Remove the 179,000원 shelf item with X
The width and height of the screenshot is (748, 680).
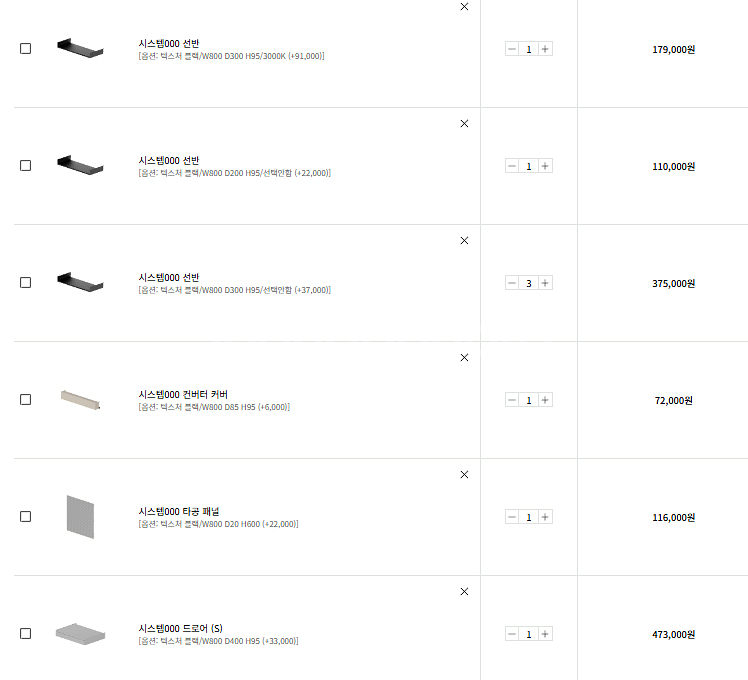coord(464,7)
